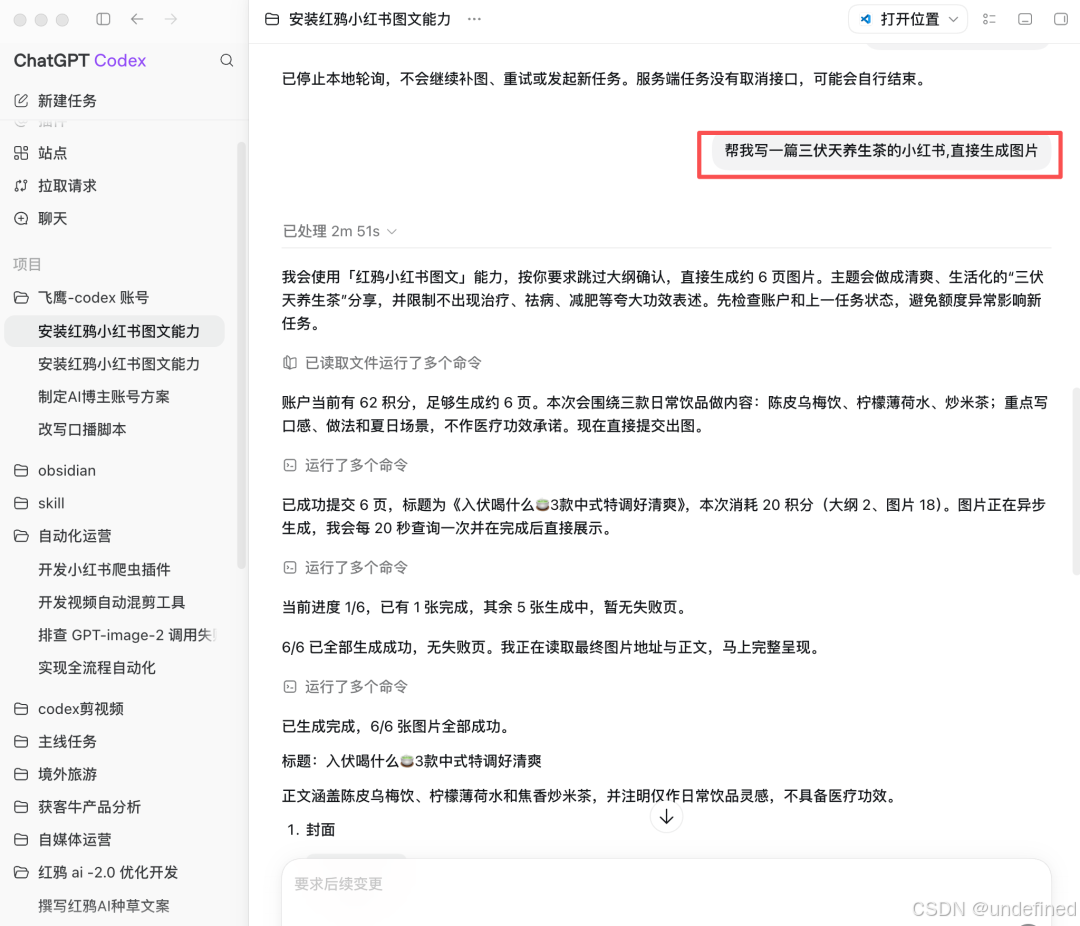Click terminal icon above 当前进度 1/6
The height and width of the screenshot is (926, 1080).
click(290, 568)
